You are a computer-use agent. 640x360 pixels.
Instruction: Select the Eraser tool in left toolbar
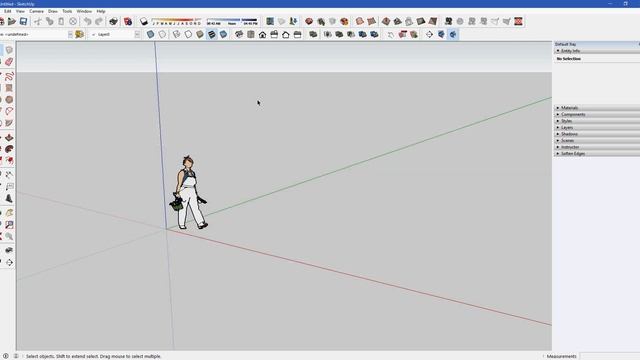point(9,62)
